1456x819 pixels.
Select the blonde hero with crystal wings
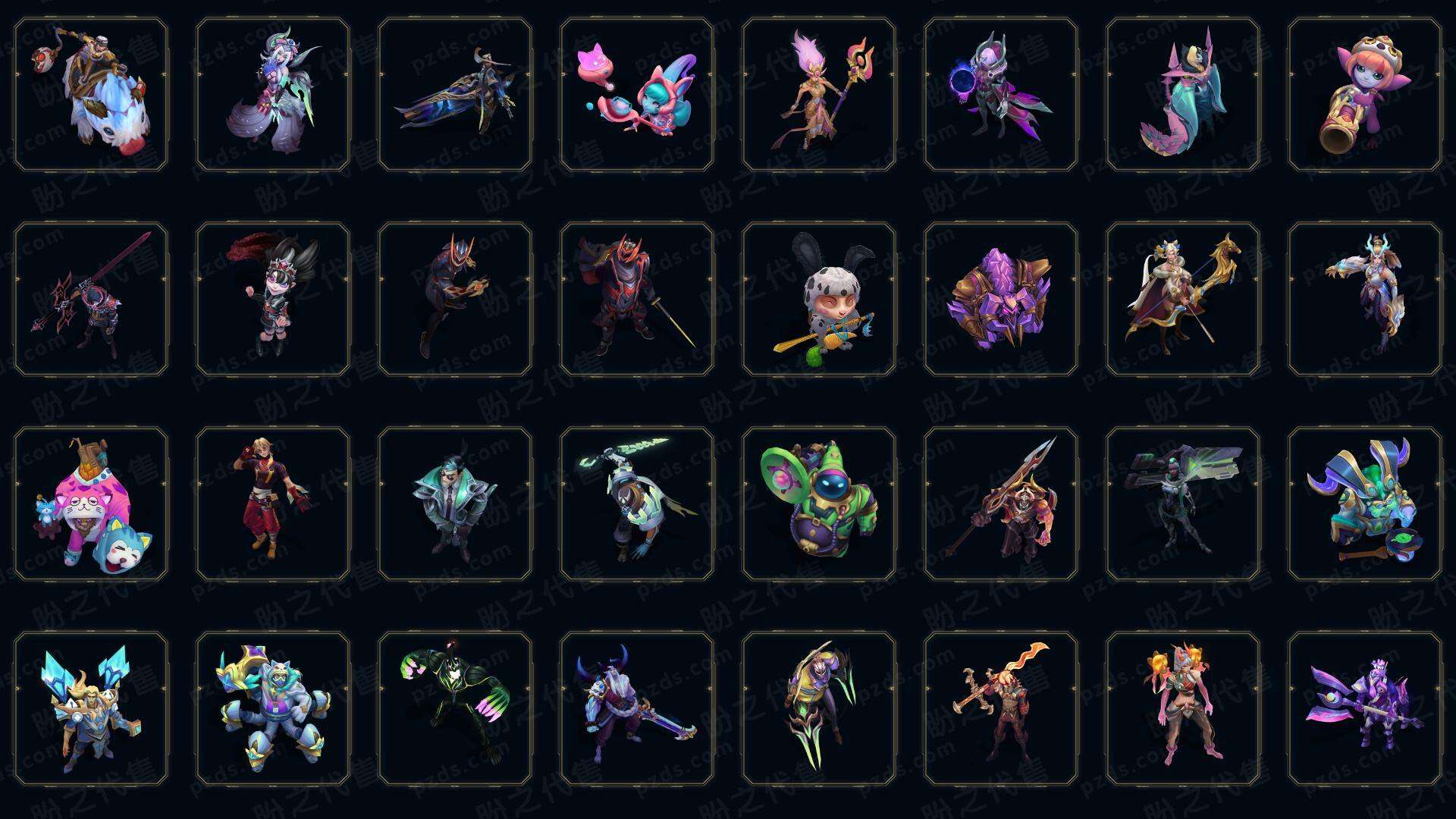click(91, 709)
